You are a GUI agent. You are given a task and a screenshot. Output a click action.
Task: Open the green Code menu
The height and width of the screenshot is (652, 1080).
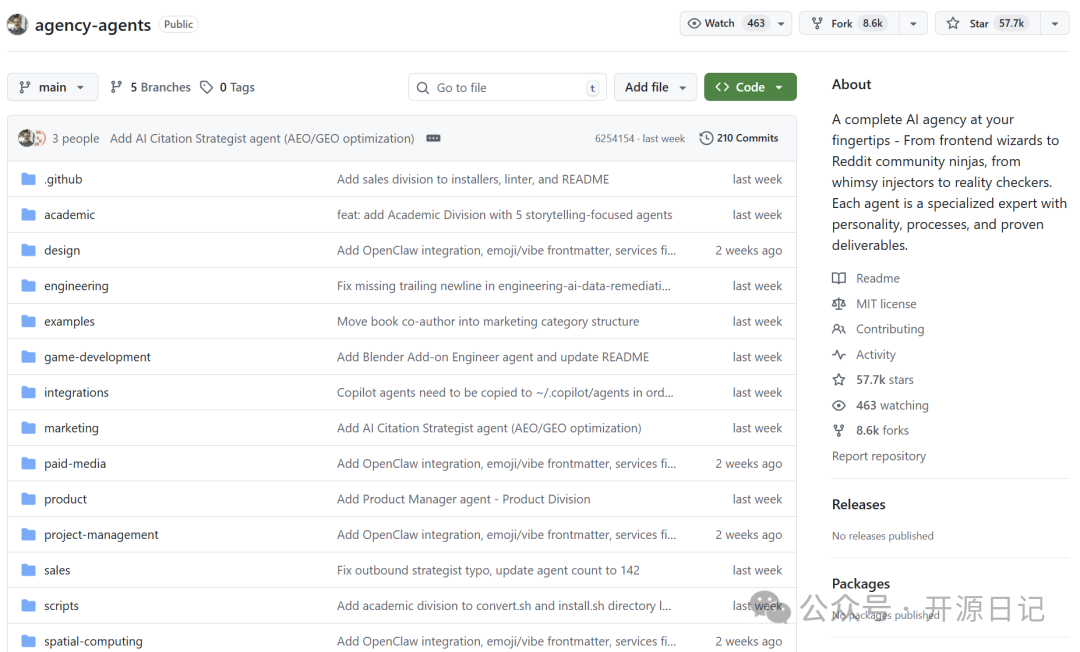(x=750, y=87)
